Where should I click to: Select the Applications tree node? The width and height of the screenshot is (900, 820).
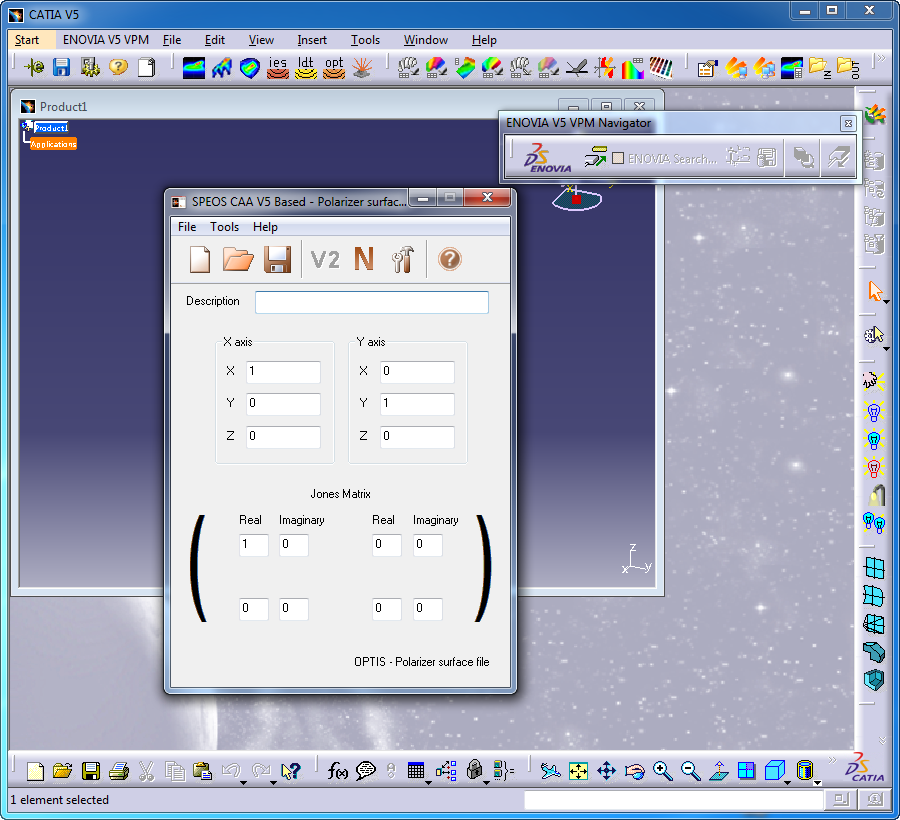click(x=53, y=144)
